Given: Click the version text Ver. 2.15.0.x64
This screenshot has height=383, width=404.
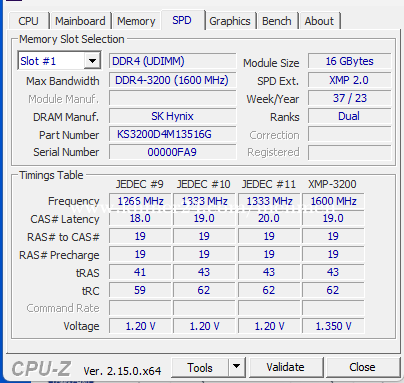Looking at the screenshot, I should point(122,371).
